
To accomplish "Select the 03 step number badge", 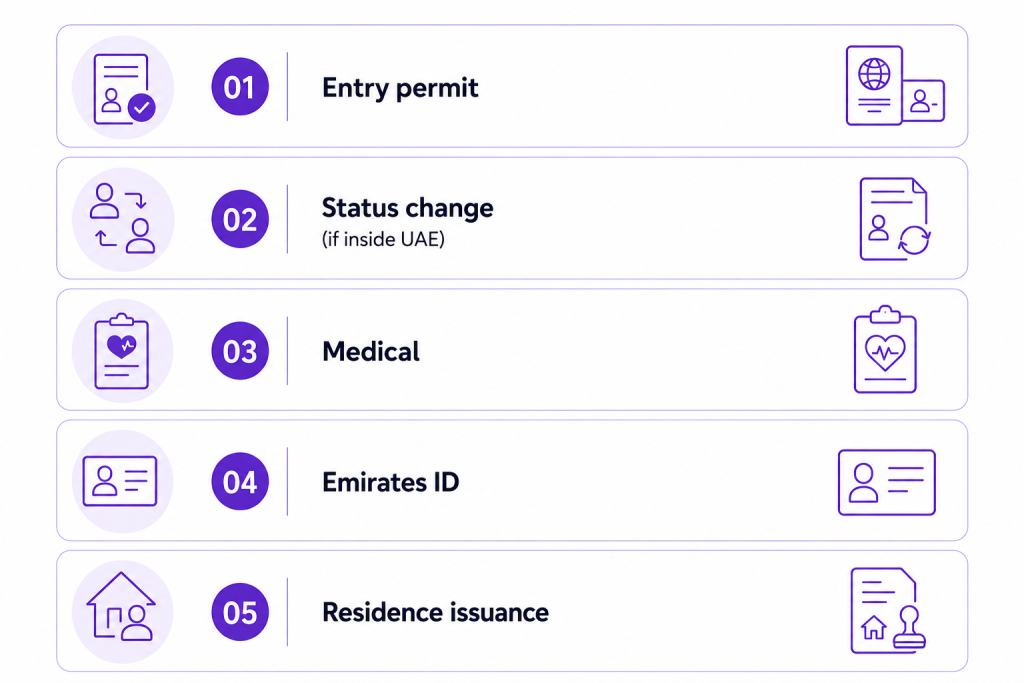I will click(x=240, y=351).
